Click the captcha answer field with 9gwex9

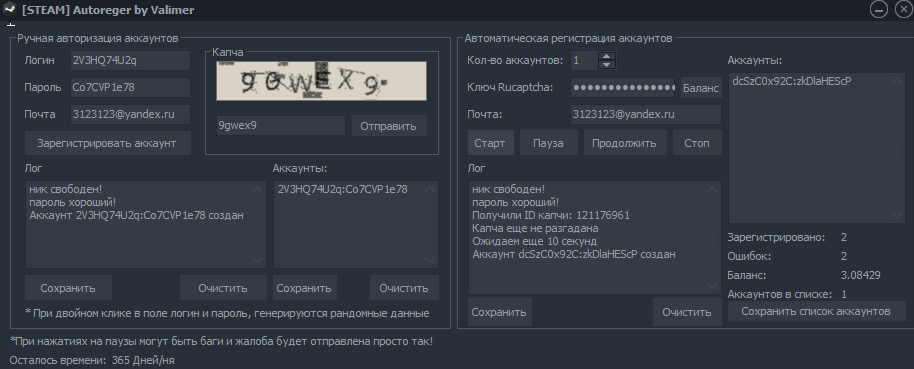(281, 125)
